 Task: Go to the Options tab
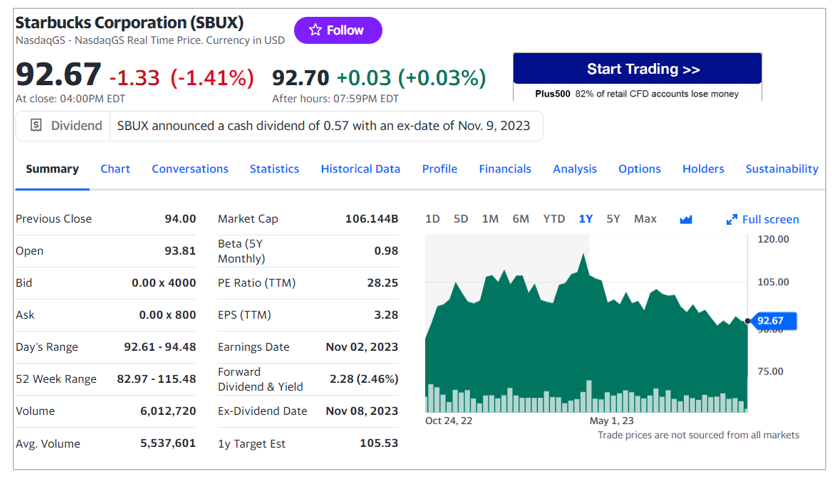click(639, 169)
